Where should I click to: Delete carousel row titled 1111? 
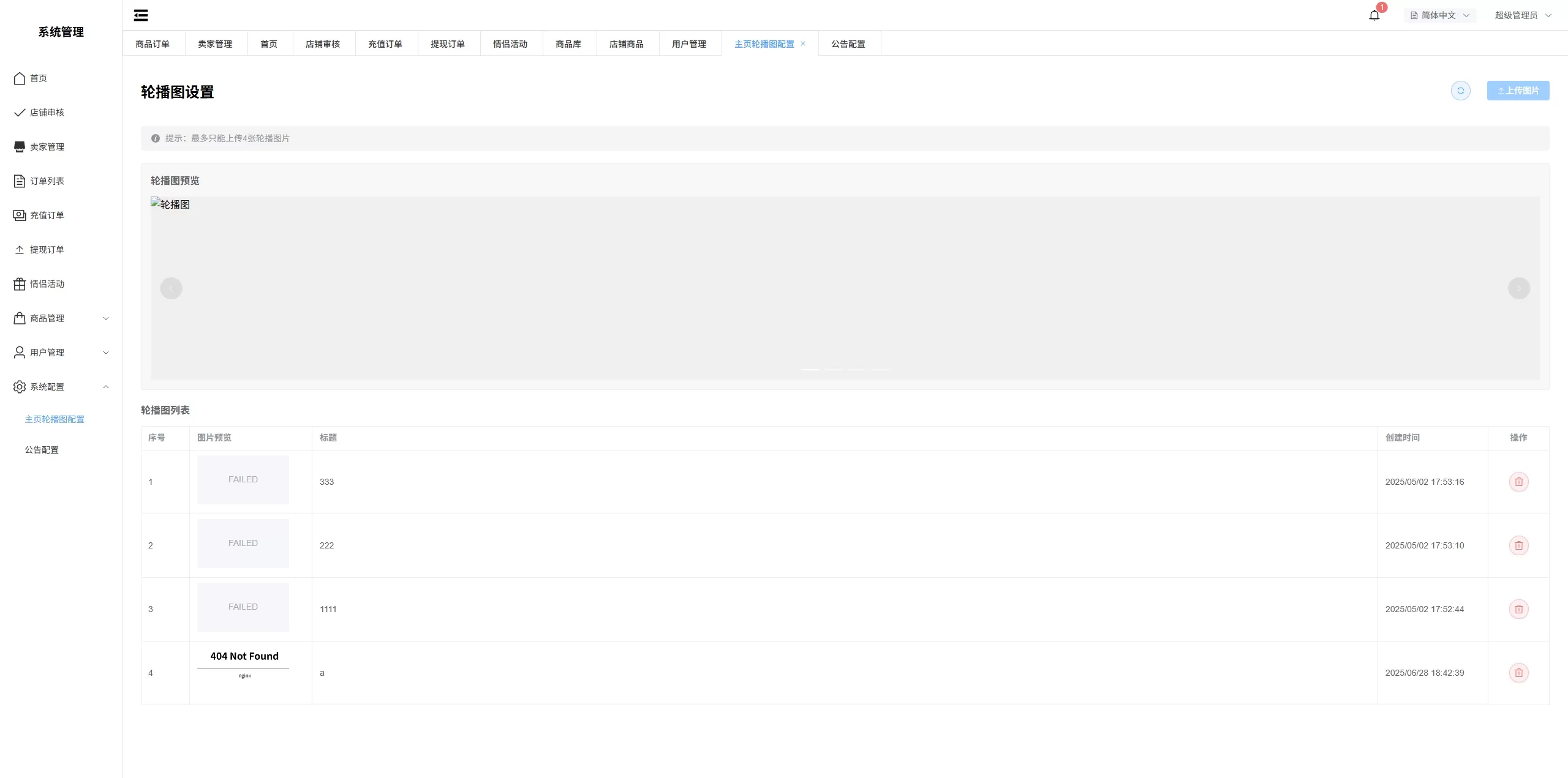[1518, 609]
